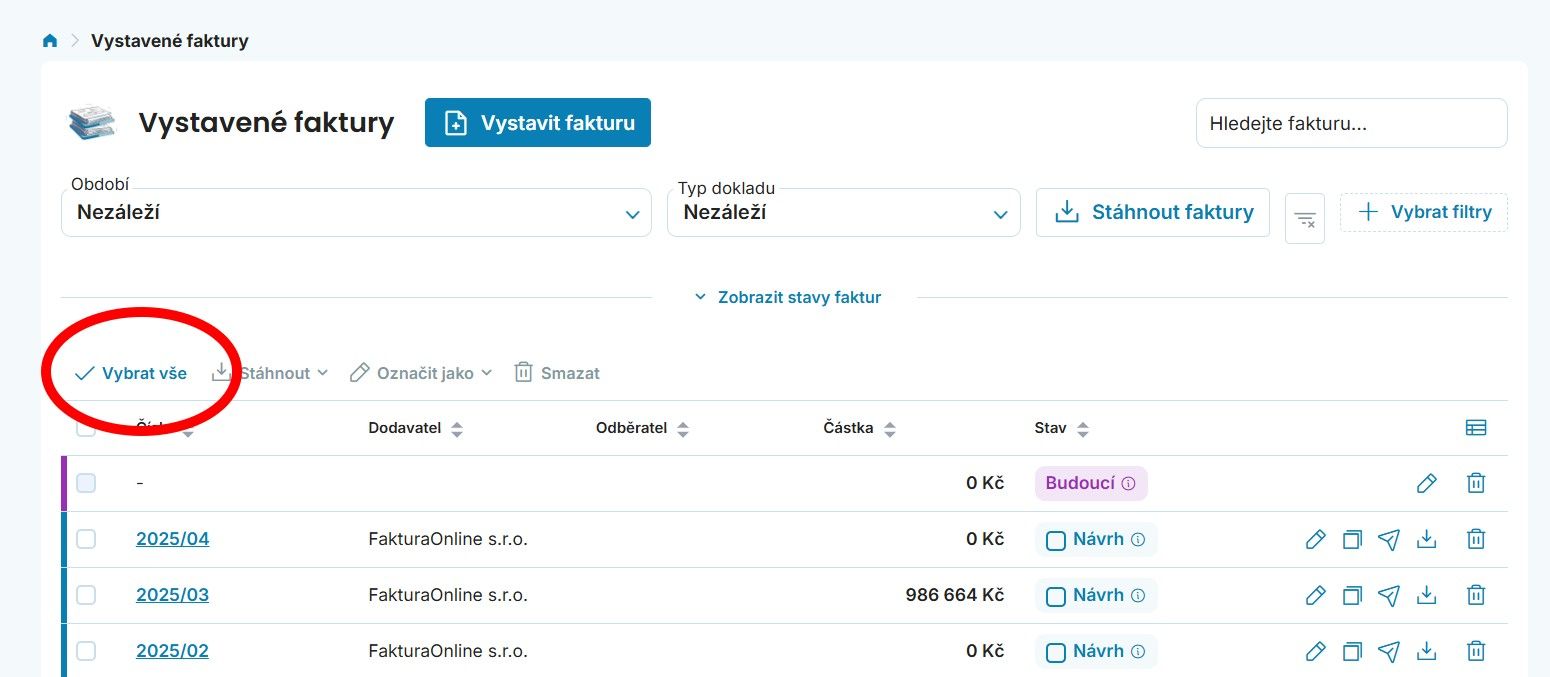Screen dimensions: 1550x677
Task: Open invoice 2025/04 link
Action: [x=173, y=539]
